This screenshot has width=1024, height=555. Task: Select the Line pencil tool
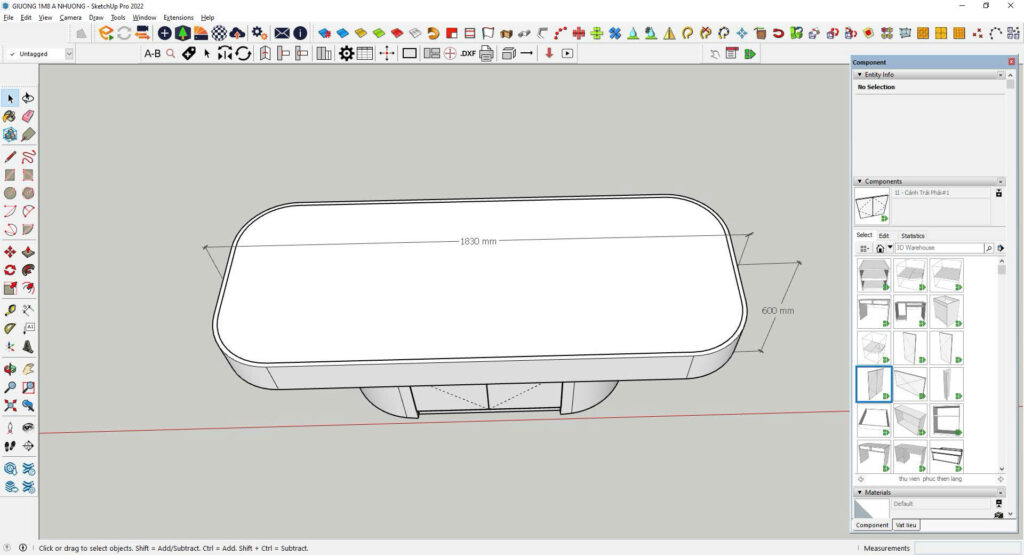tap(10, 157)
